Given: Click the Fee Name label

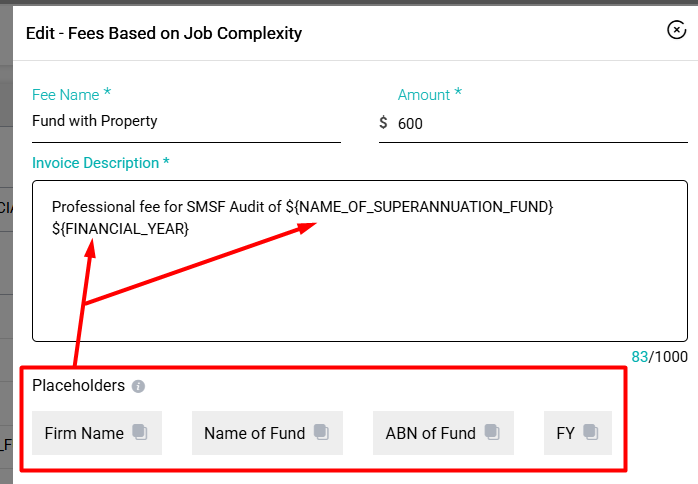Looking at the screenshot, I should [71, 94].
